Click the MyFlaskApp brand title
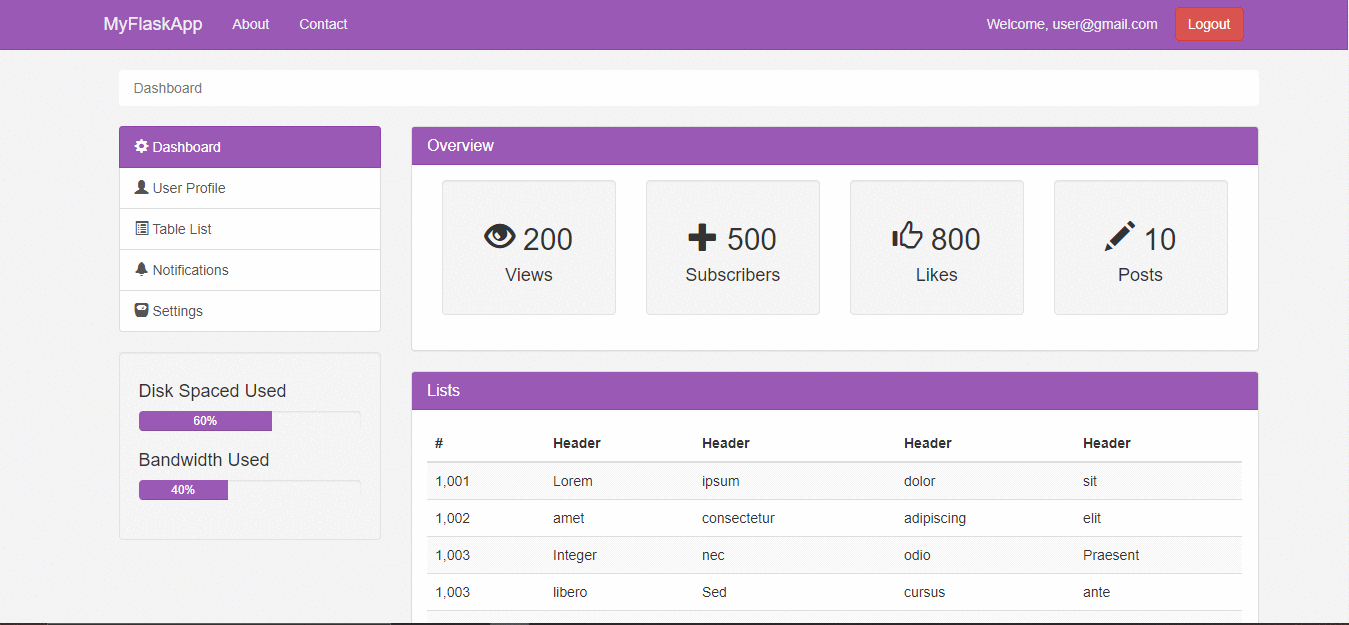This screenshot has width=1349, height=625. coord(152,23)
